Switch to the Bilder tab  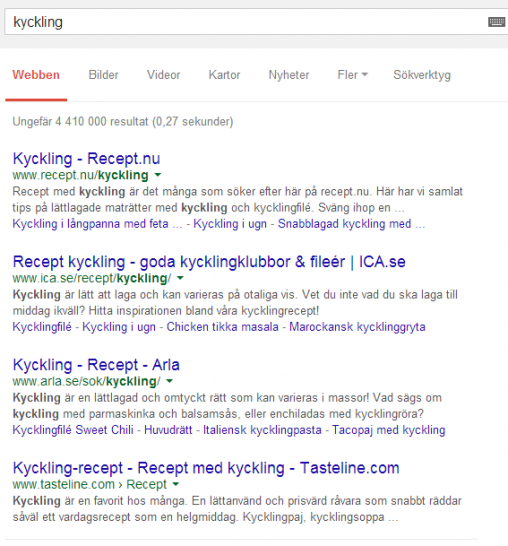coord(103,75)
